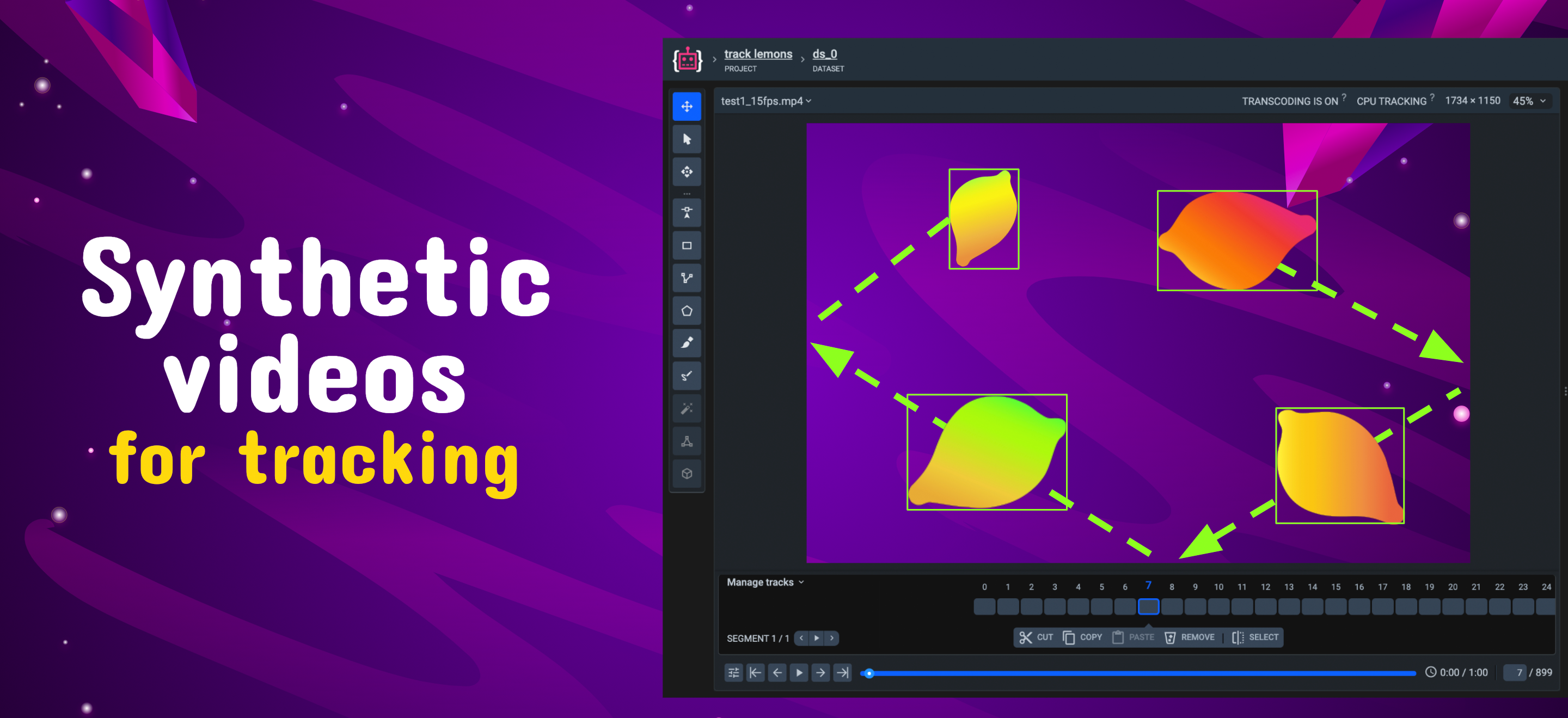Open the ds_0 dataset link
The height and width of the screenshot is (718, 1568).
(824, 54)
